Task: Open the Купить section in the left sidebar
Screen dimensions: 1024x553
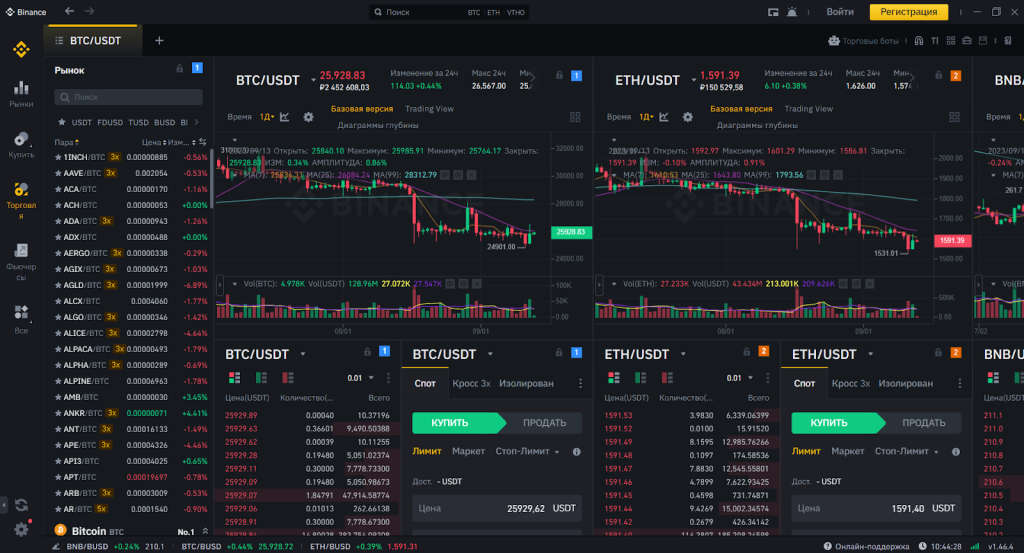Action: click(x=21, y=145)
